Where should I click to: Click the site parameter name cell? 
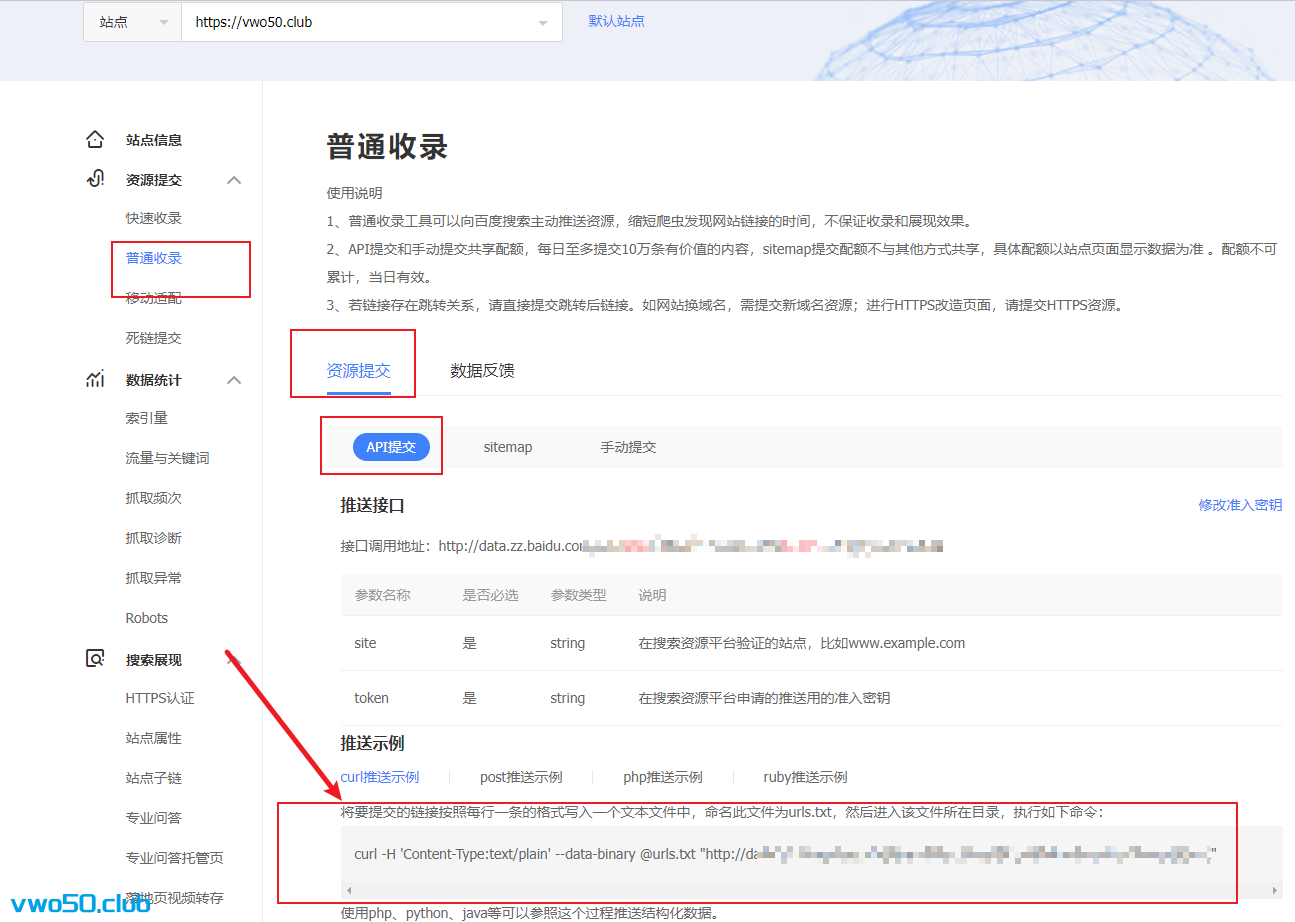click(366, 643)
